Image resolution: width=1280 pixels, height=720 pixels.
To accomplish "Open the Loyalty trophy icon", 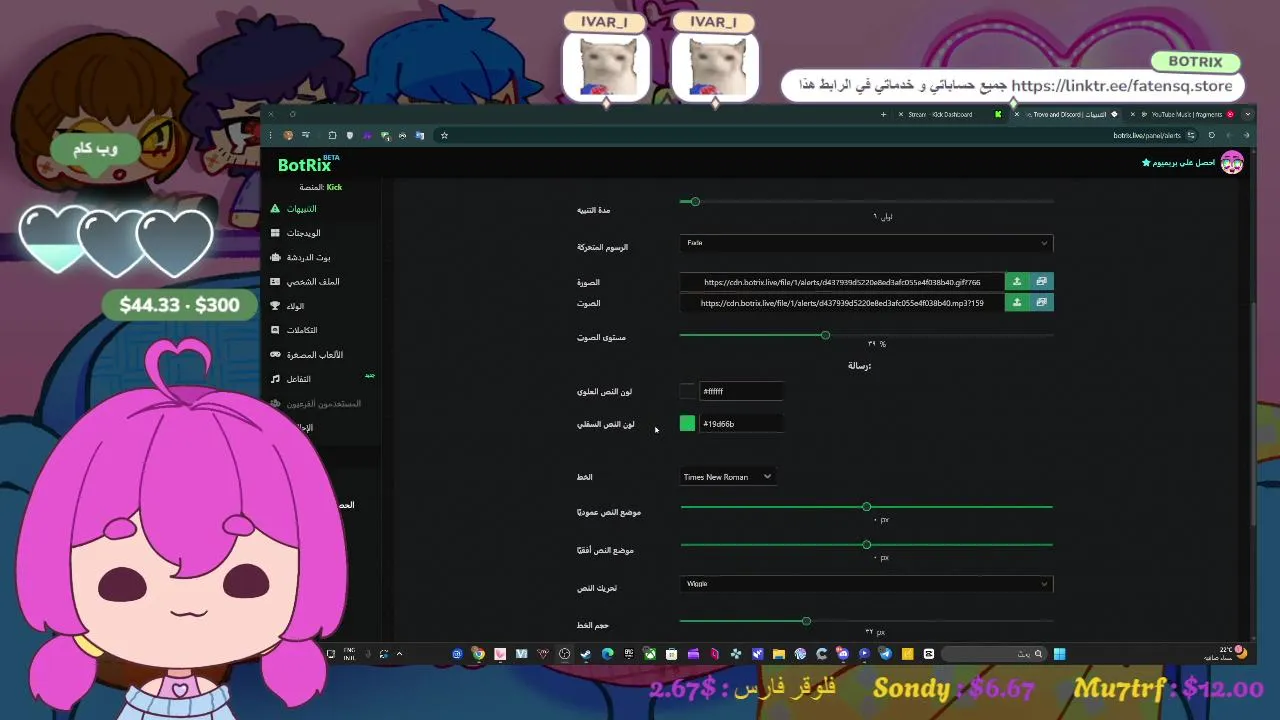I will (x=275, y=306).
